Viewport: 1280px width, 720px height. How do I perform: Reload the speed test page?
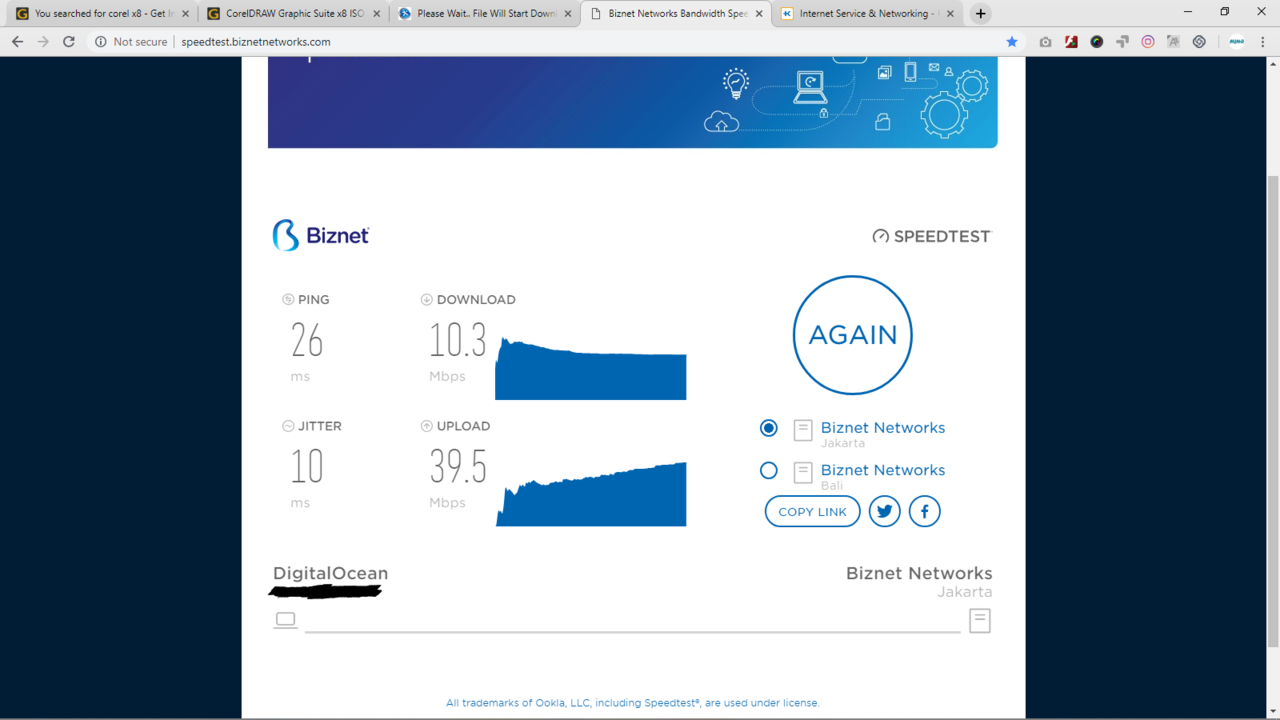(x=69, y=42)
